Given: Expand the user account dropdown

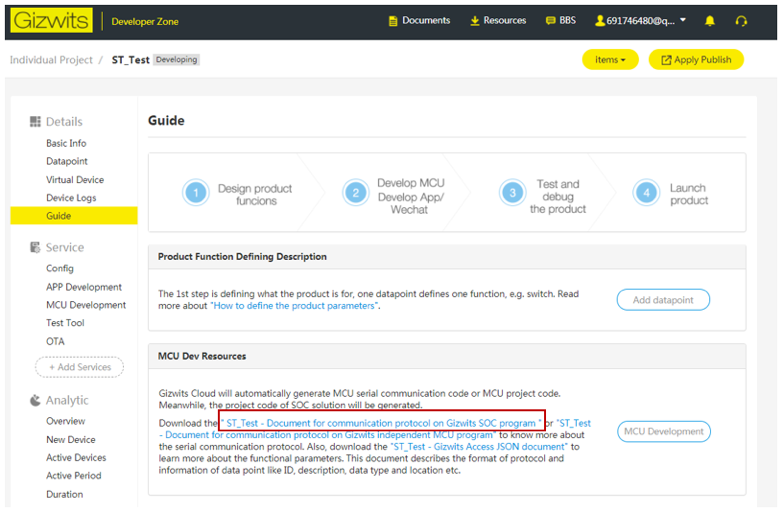Looking at the screenshot, I should (x=640, y=21).
